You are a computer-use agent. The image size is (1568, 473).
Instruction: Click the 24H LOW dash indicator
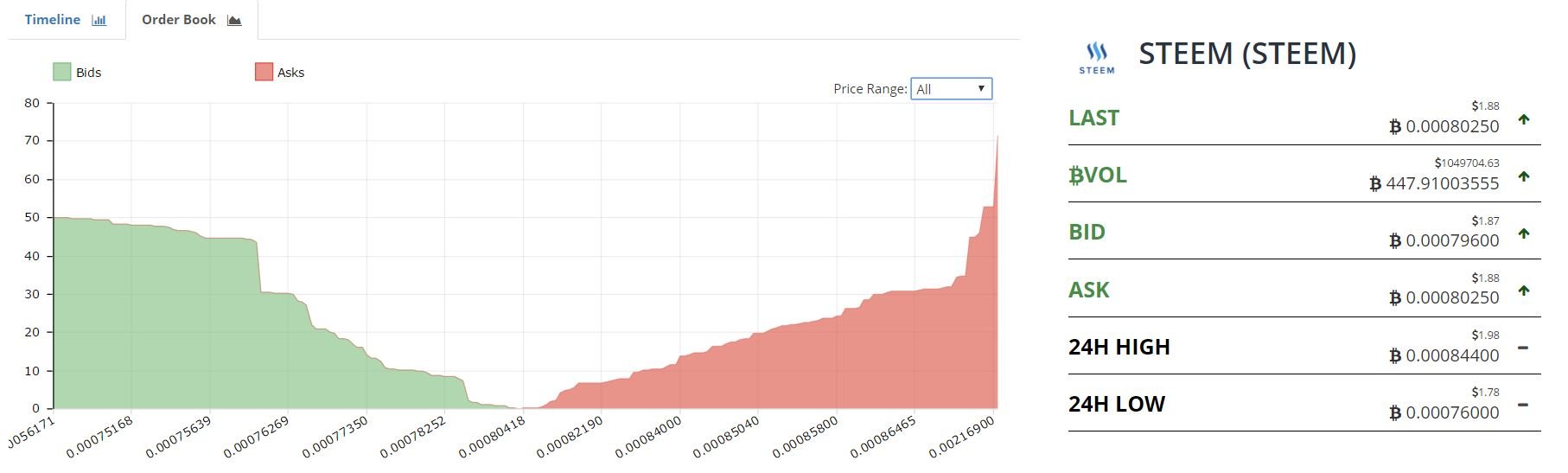(1523, 405)
